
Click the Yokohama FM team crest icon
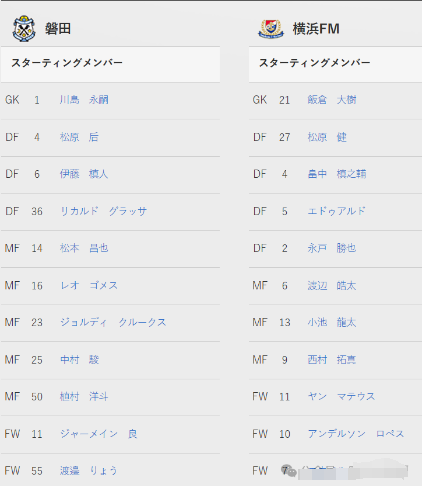(271, 29)
